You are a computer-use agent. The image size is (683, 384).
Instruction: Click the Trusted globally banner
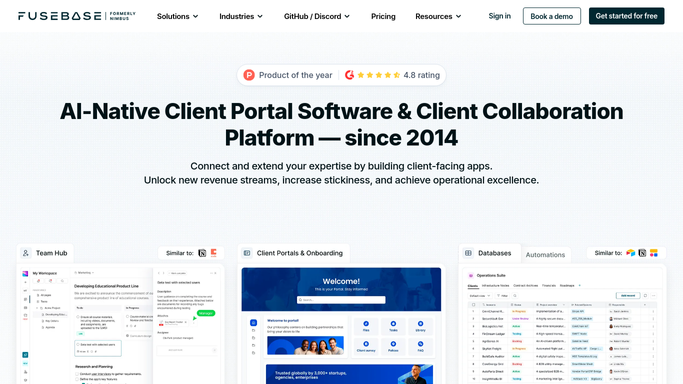pos(349,374)
